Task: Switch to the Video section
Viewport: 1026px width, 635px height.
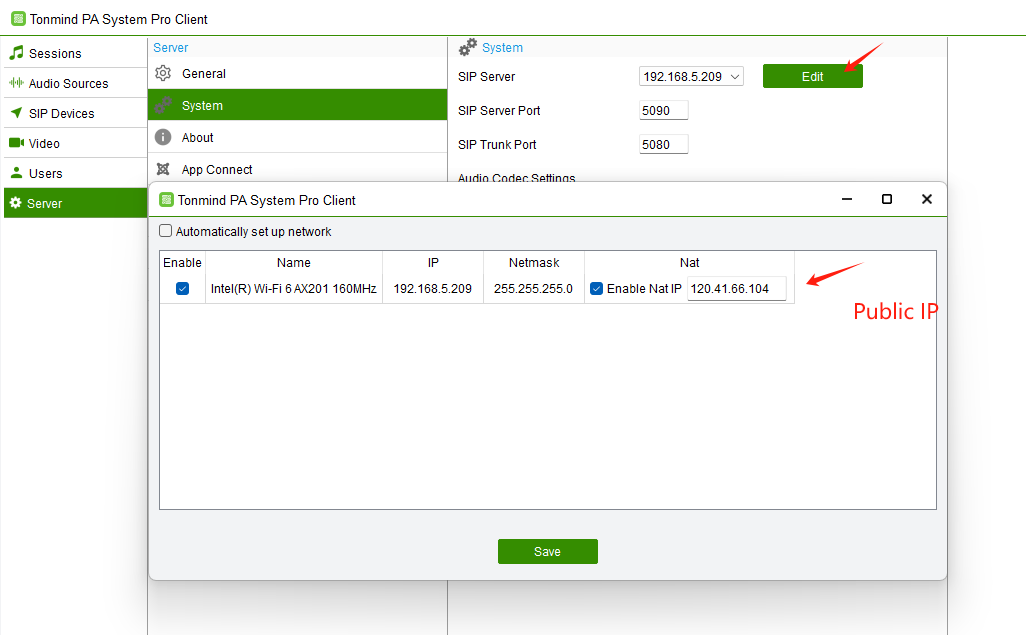Action: (75, 143)
